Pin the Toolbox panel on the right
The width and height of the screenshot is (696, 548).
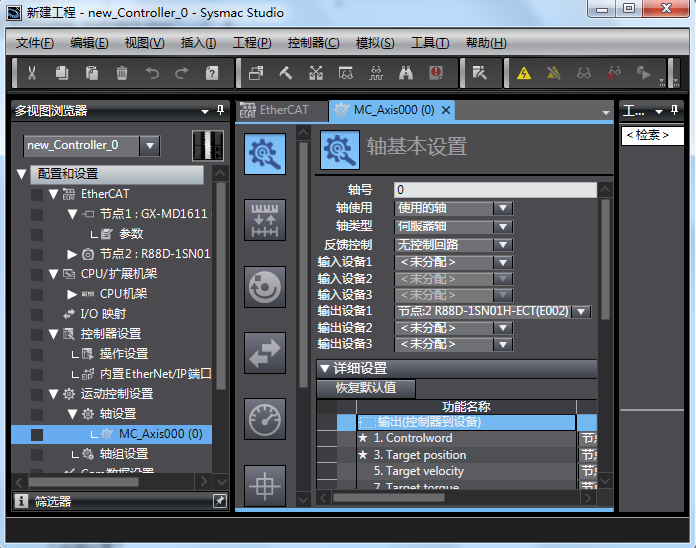pos(674,110)
